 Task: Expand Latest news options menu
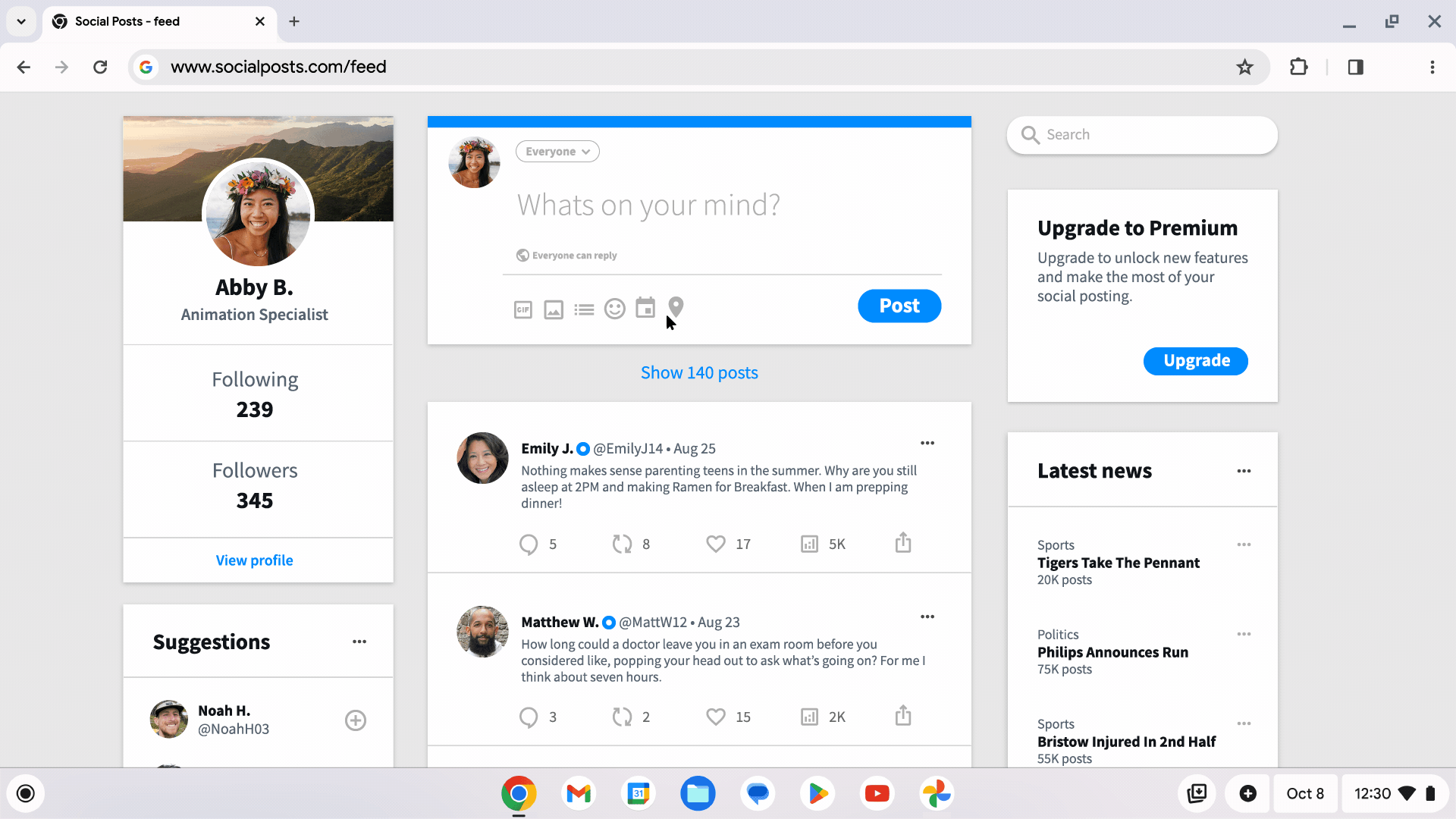[x=1244, y=471]
